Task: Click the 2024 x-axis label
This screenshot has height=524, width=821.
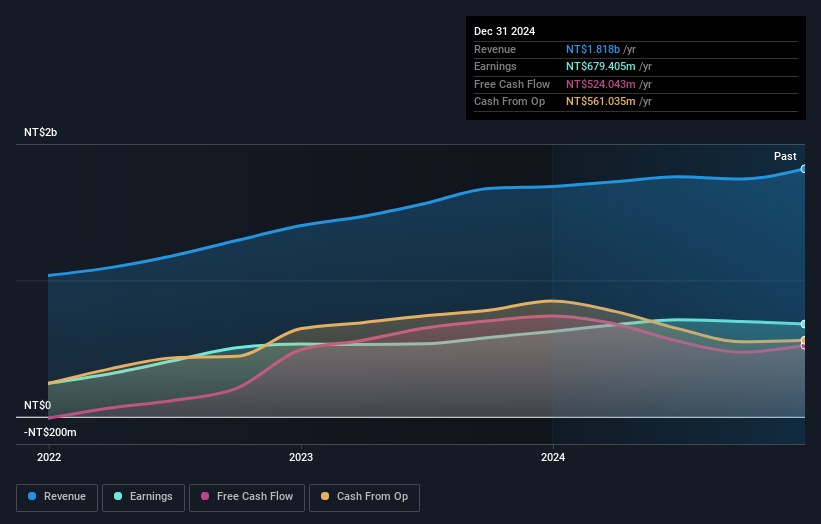Action: [553, 458]
